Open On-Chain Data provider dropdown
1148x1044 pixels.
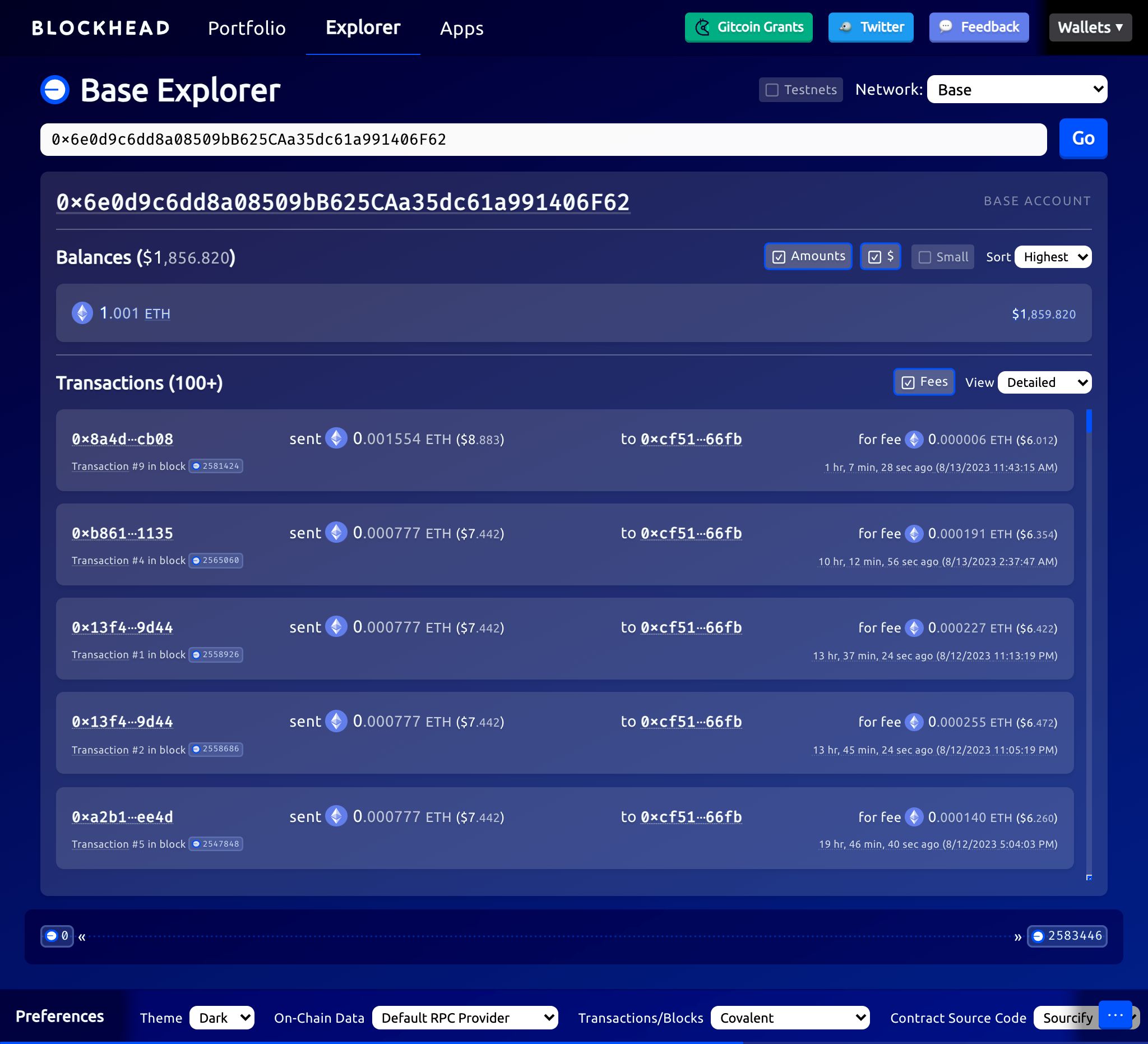[x=465, y=1018]
